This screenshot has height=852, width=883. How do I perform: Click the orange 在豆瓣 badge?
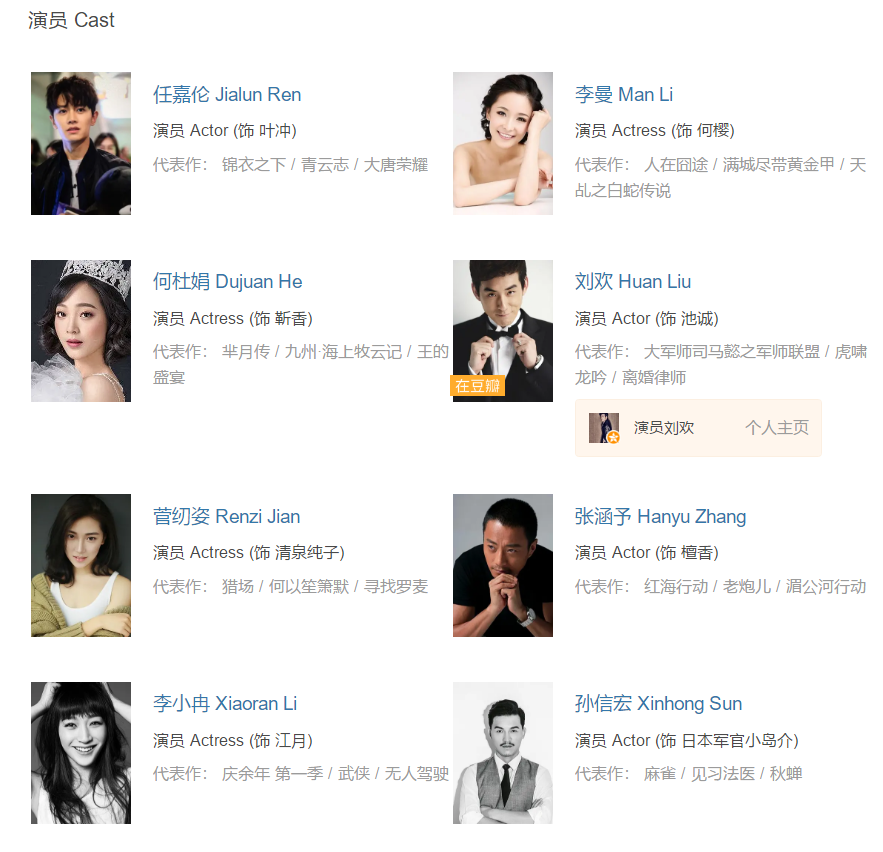[478, 386]
